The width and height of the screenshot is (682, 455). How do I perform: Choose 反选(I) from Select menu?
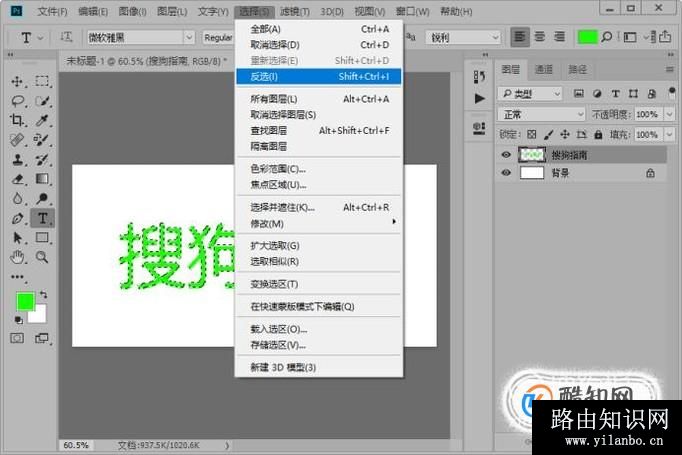318,77
